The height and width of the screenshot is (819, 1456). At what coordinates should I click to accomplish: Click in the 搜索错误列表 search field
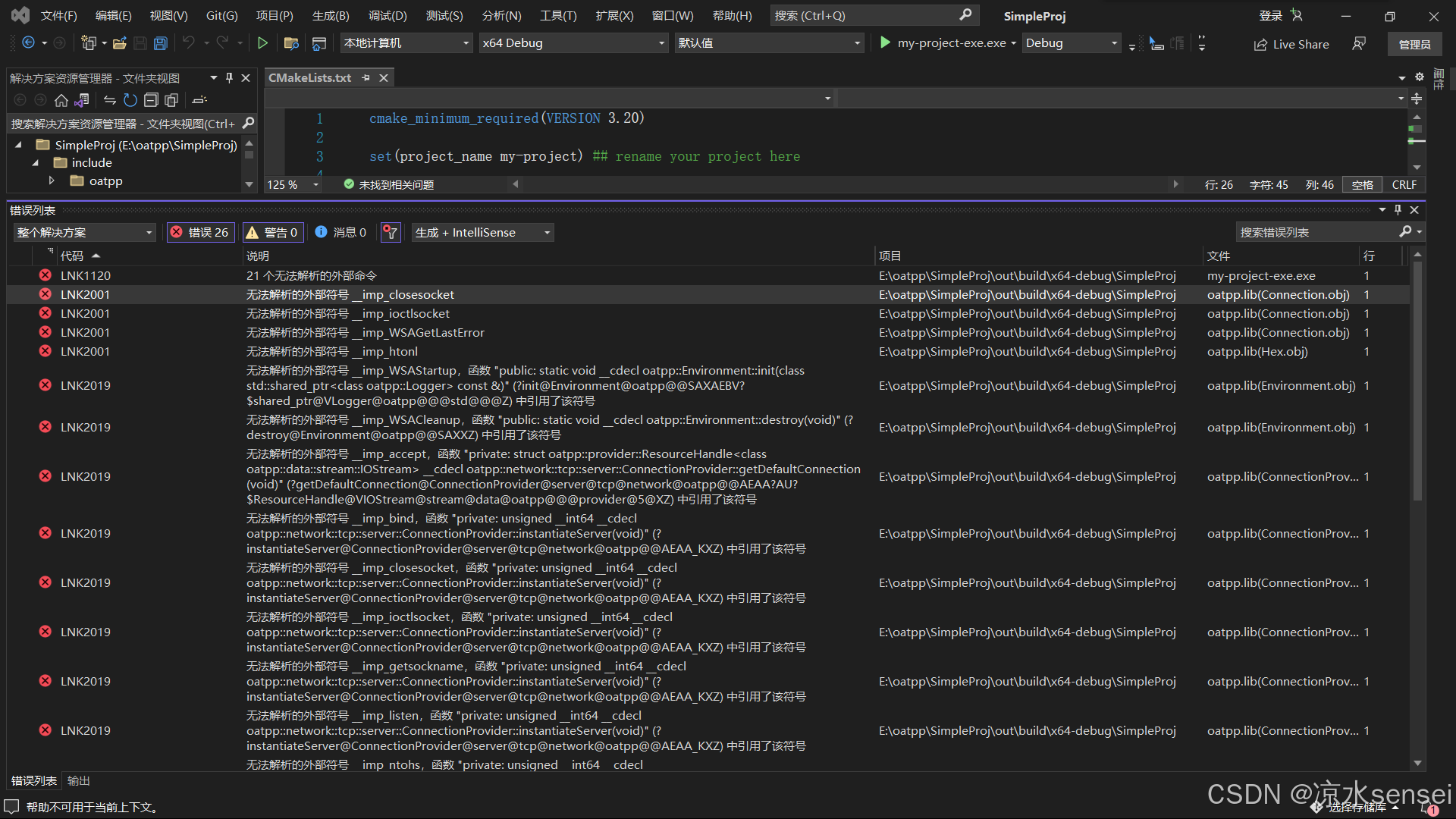pos(1317,233)
